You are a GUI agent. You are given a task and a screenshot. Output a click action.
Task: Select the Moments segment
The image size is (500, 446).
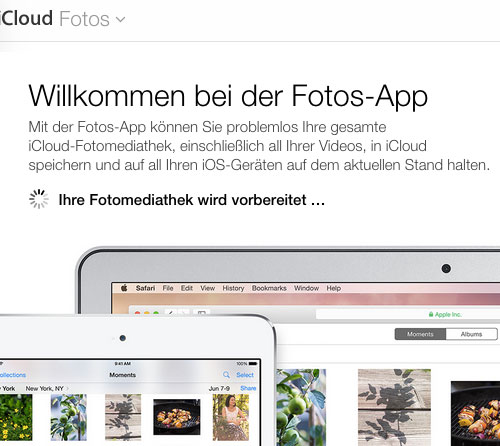[420, 334]
